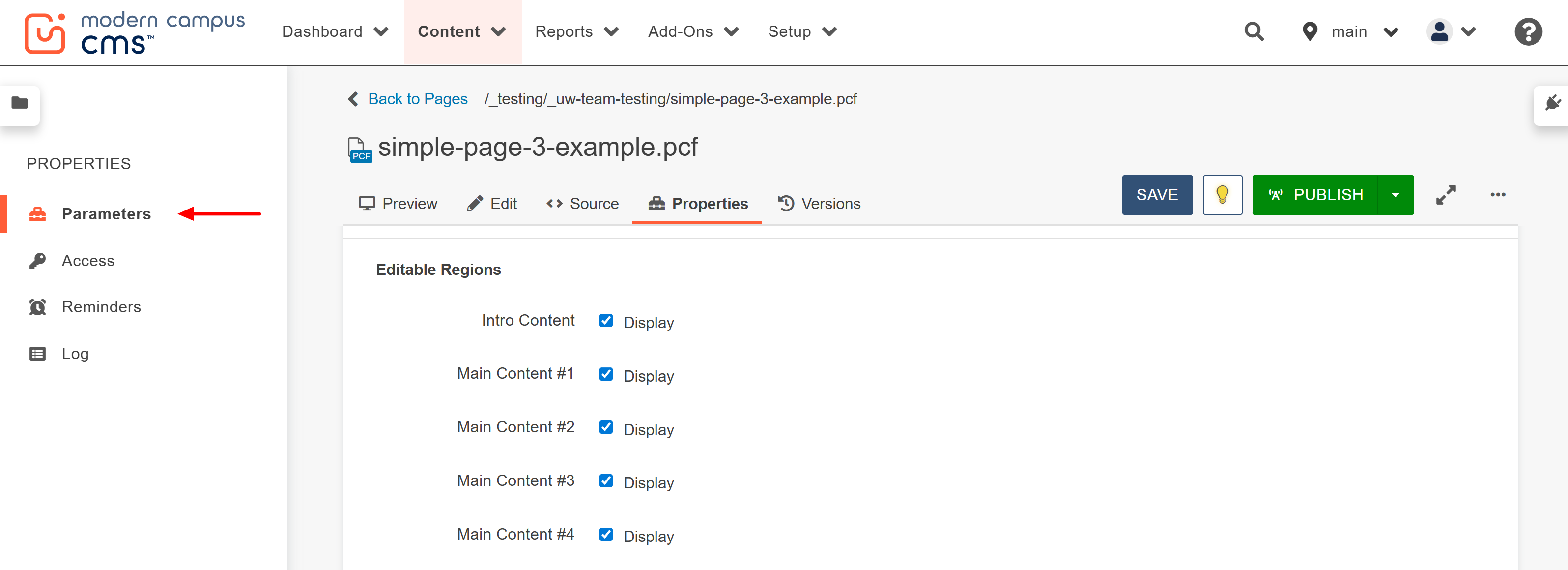
Task: Expand the Publish dropdown arrow
Action: 1396,195
